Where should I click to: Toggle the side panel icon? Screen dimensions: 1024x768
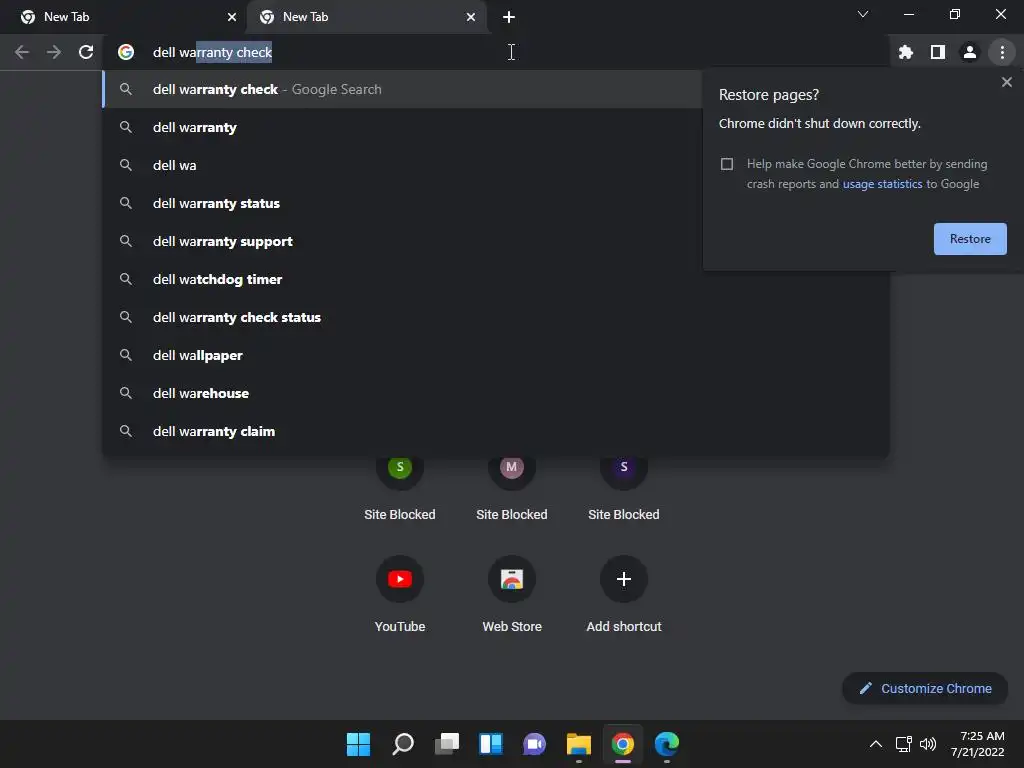tap(938, 52)
